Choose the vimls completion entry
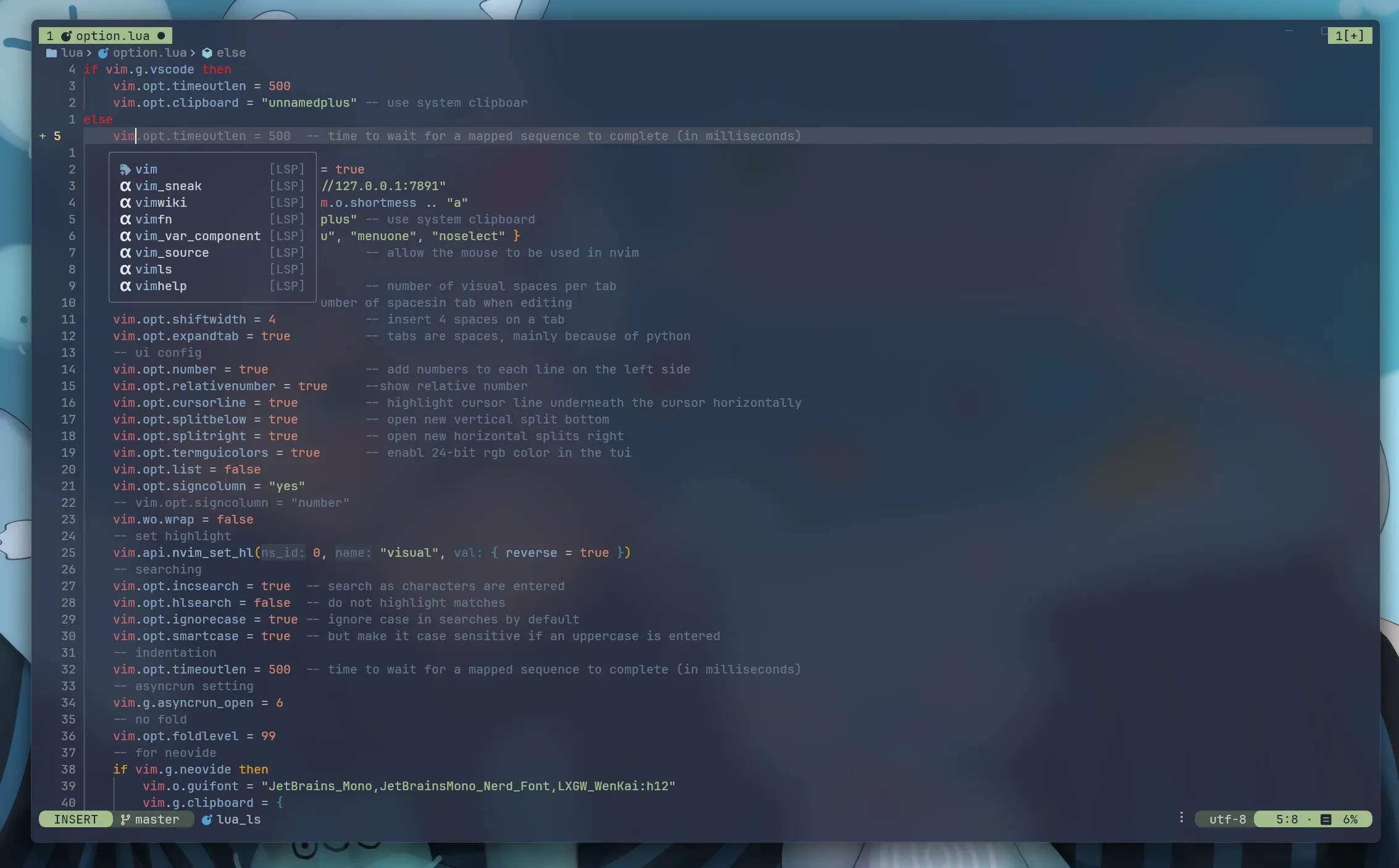 point(212,269)
